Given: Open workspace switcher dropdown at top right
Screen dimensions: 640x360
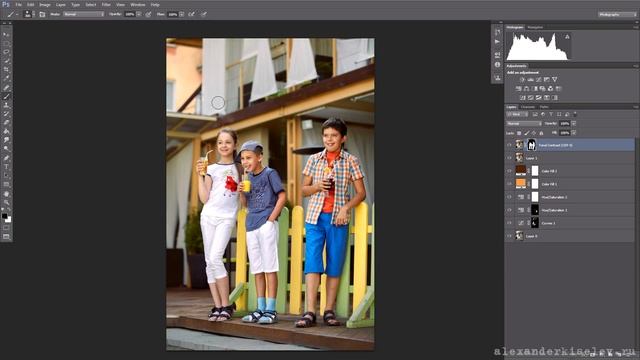Looking at the screenshot, I should pos(618,14).
